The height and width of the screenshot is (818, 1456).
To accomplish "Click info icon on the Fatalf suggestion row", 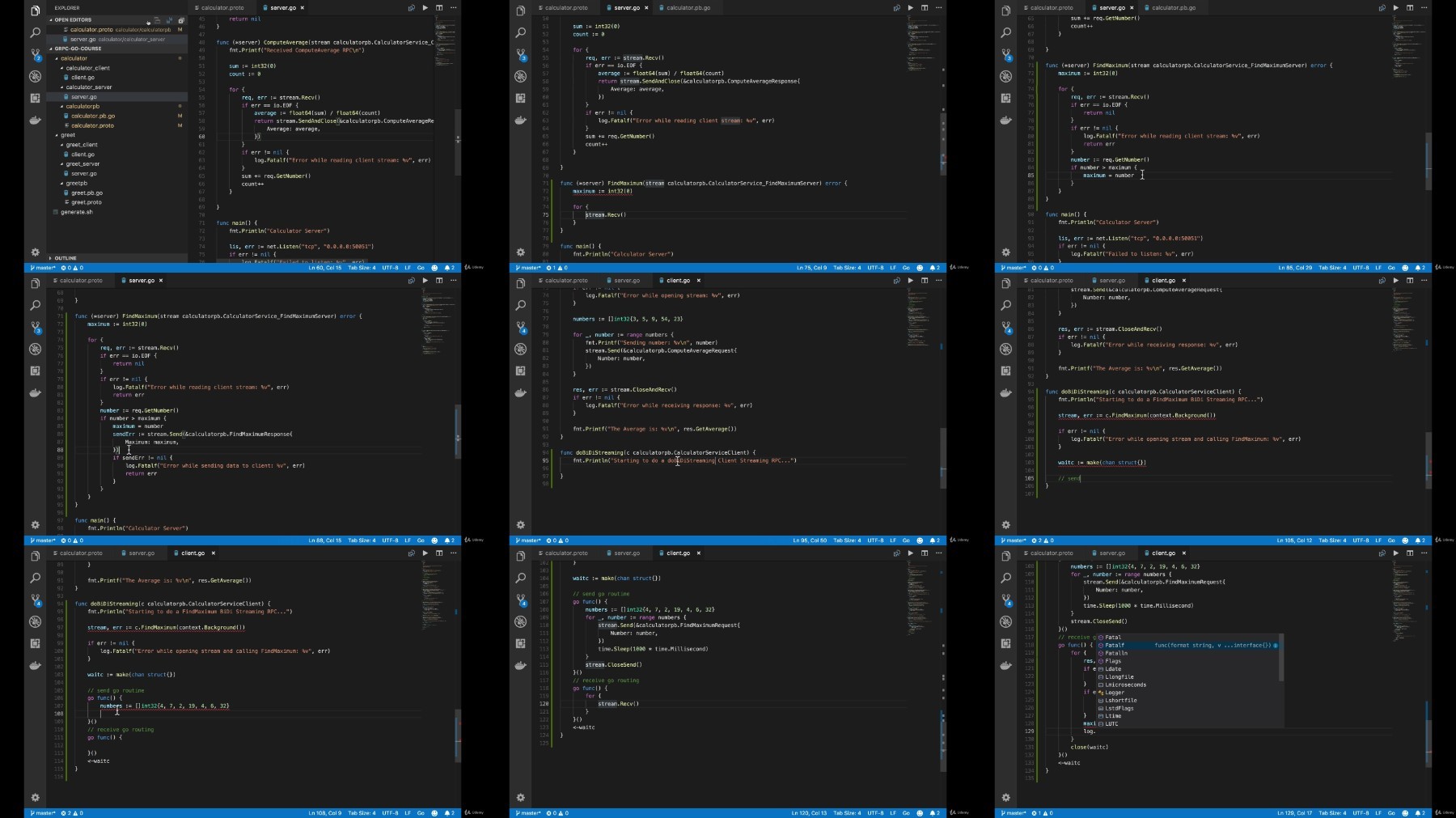I will (1276, 646).
